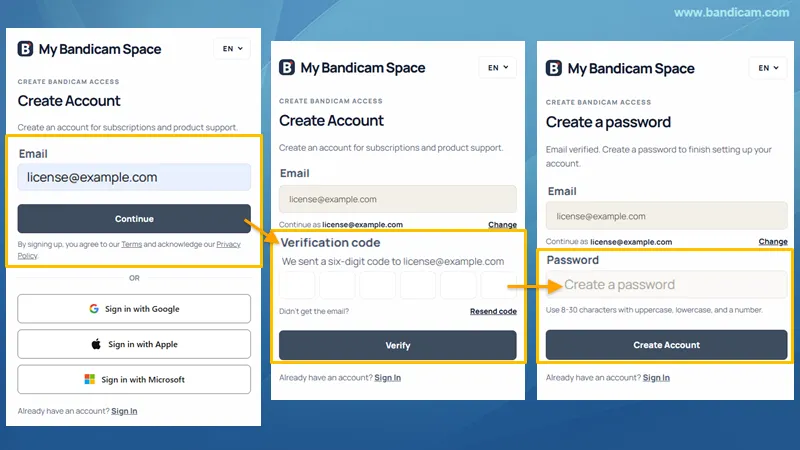Click 'Verification code' label
The image size is (800, 450).
point(330,242)
